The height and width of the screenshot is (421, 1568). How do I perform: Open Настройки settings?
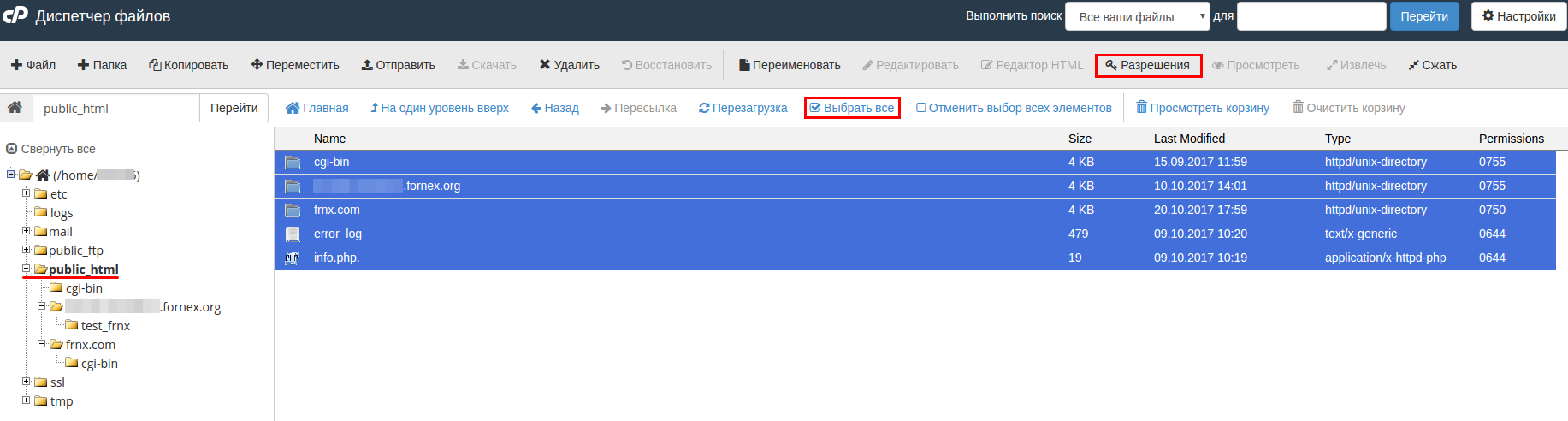1519,16
